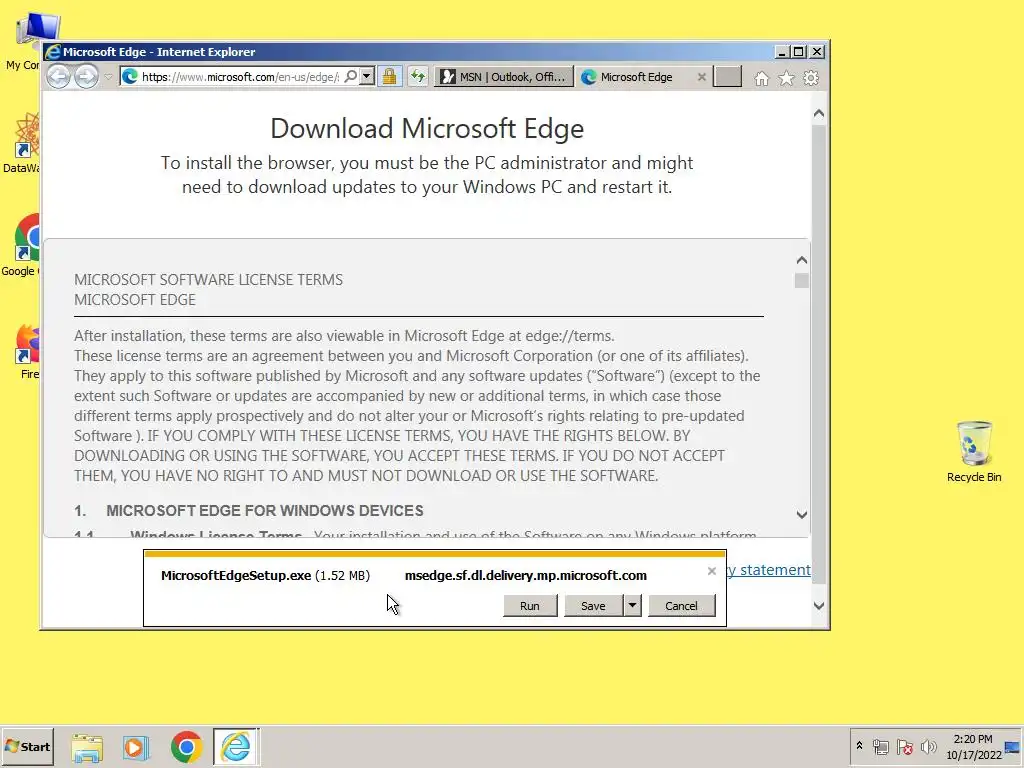Show hidden tray icons
This screenshot has height=768, width=1024.
coord(859,746)
